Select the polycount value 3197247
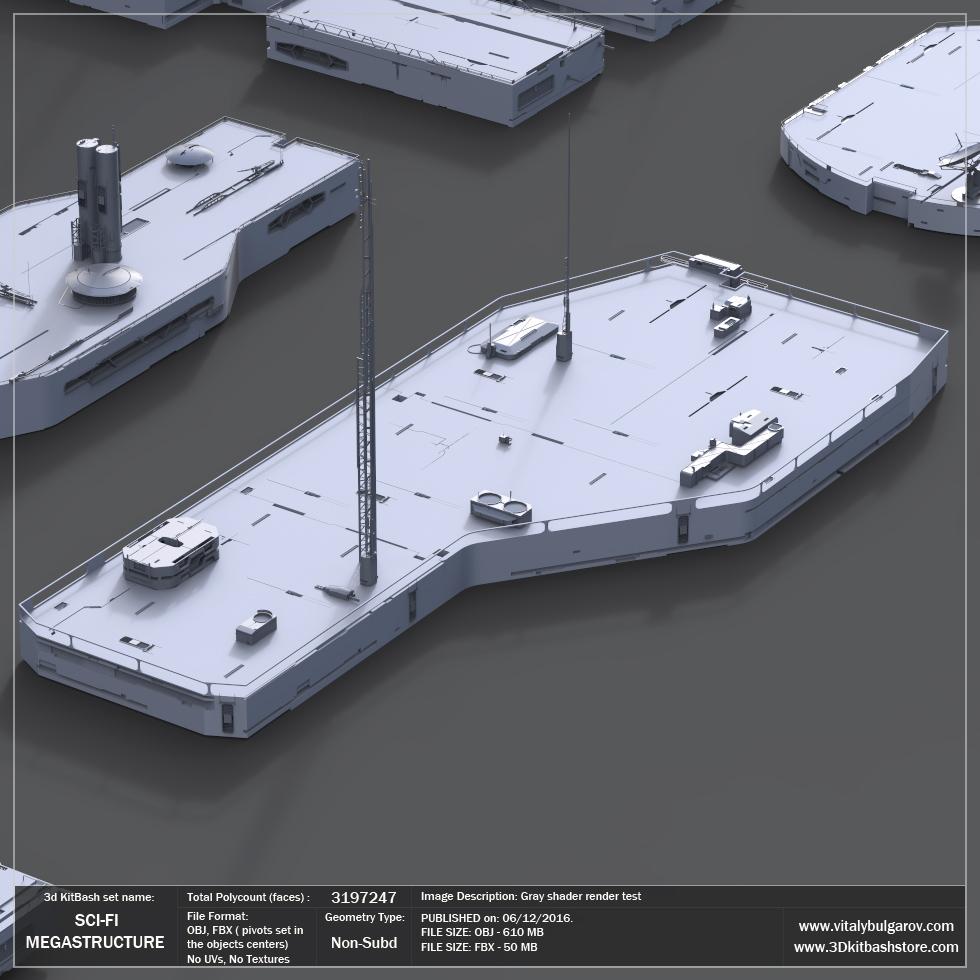This screenshot has height=980, width=980. [x=363, y=898]
